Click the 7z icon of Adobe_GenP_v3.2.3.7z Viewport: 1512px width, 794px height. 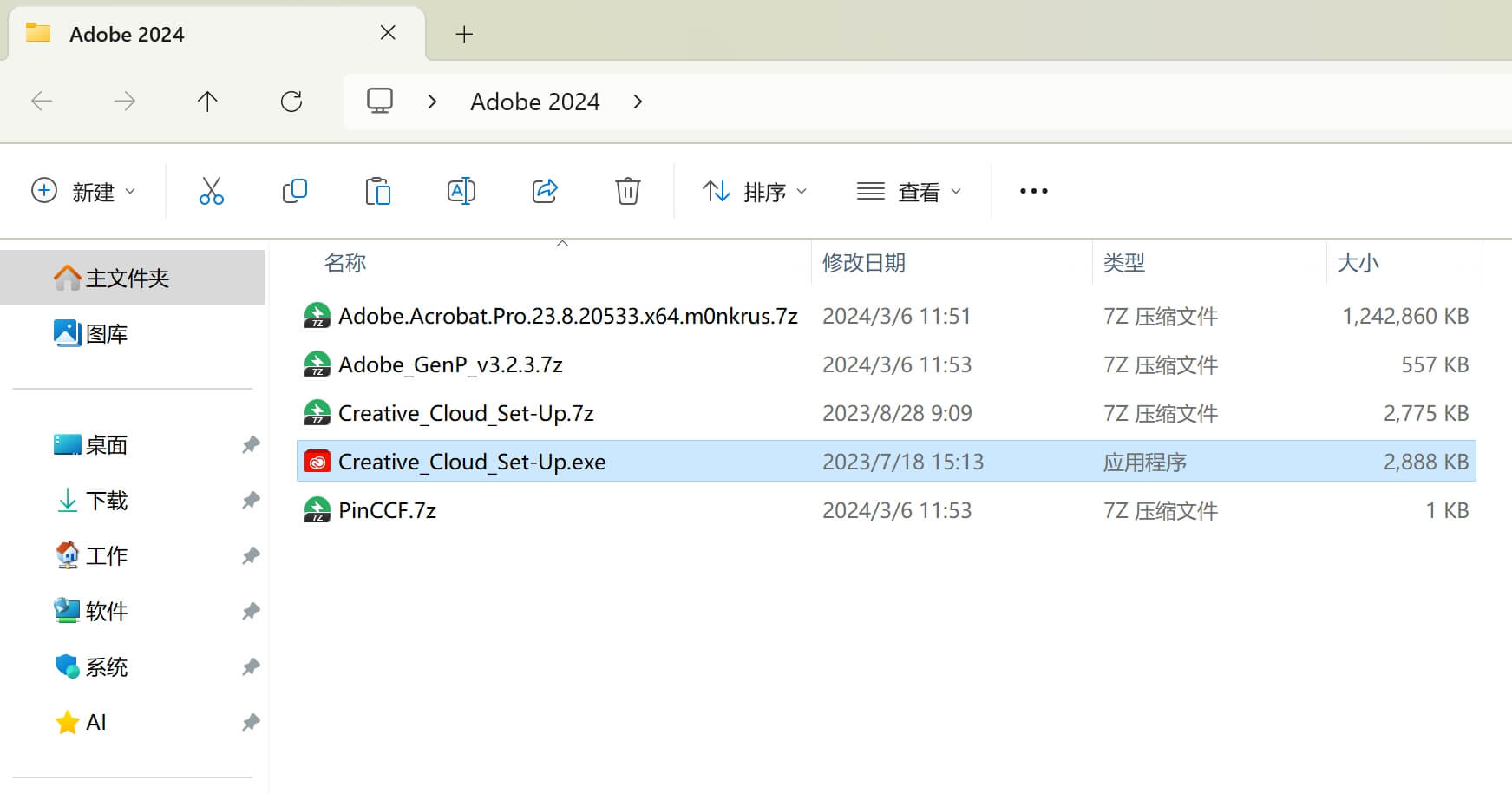coord(317,364)
